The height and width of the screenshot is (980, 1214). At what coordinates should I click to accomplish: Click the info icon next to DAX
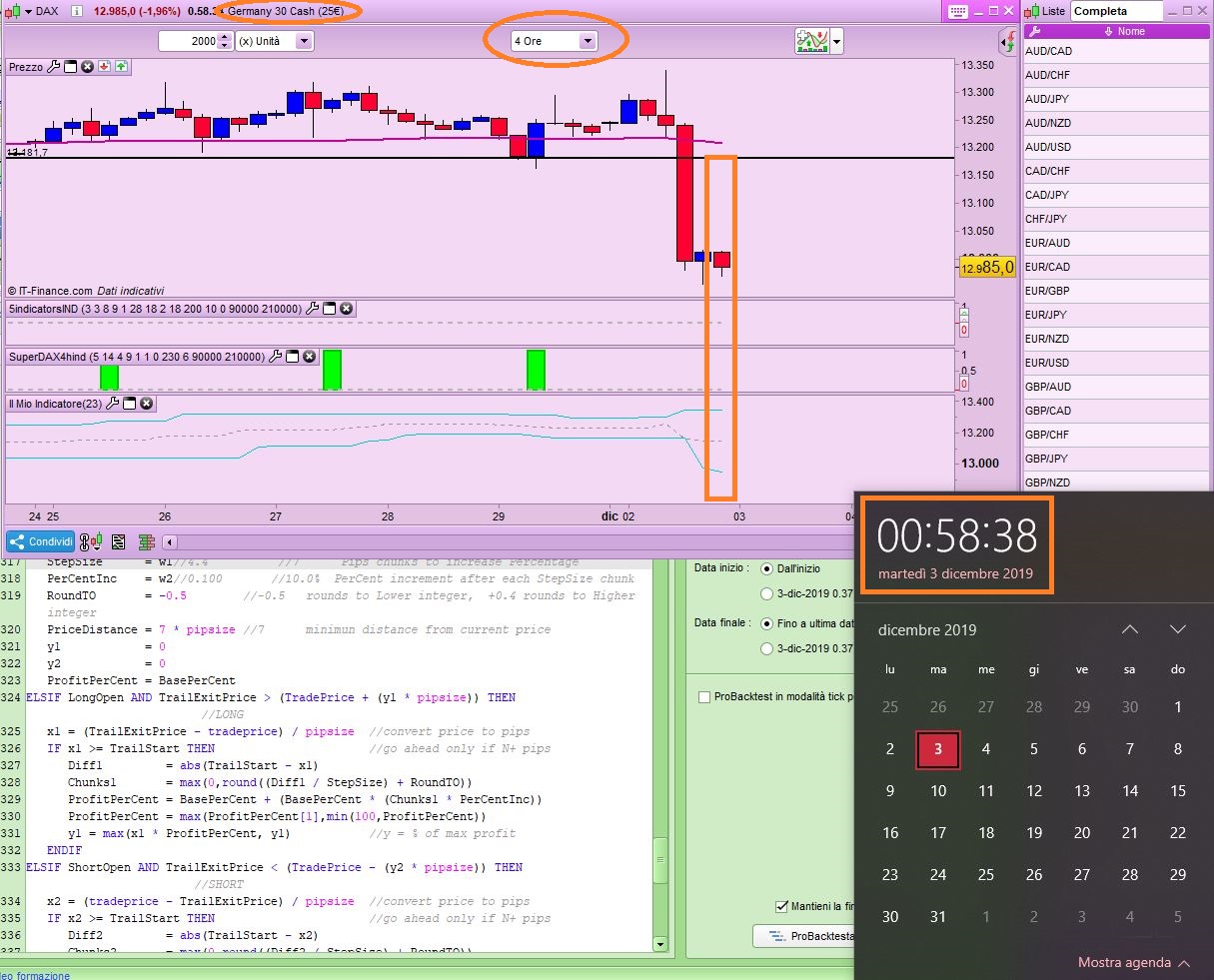[x=77, y=11]
